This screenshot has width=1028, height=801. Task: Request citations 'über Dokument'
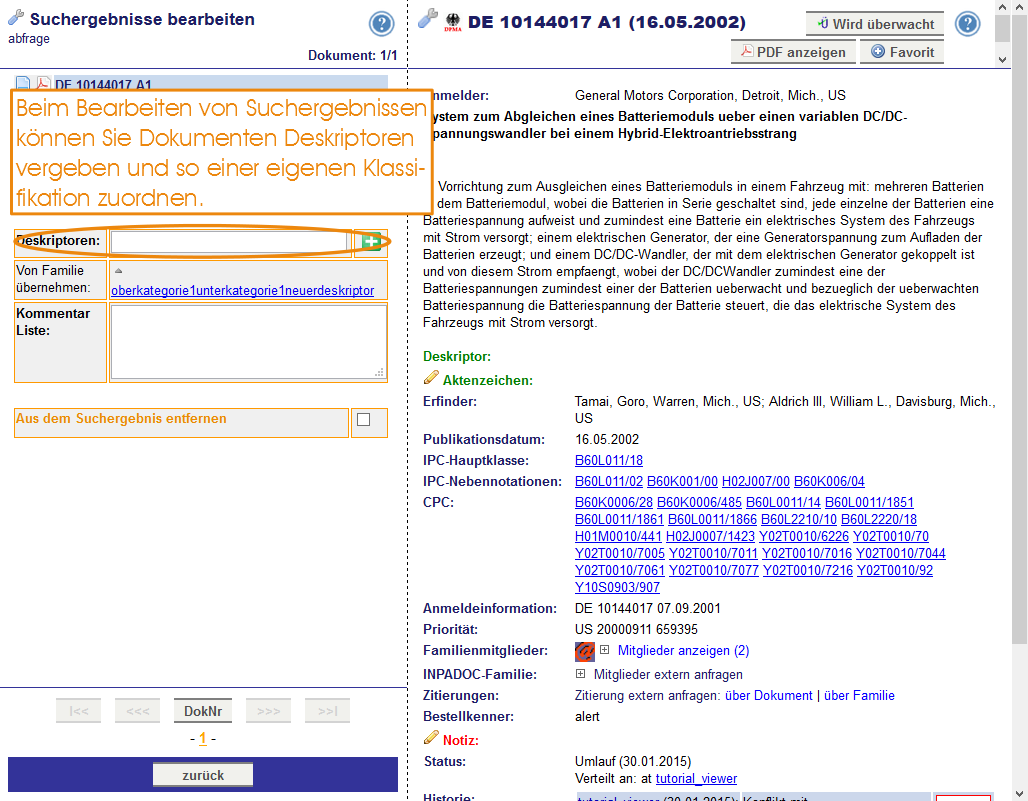[768, 695]
